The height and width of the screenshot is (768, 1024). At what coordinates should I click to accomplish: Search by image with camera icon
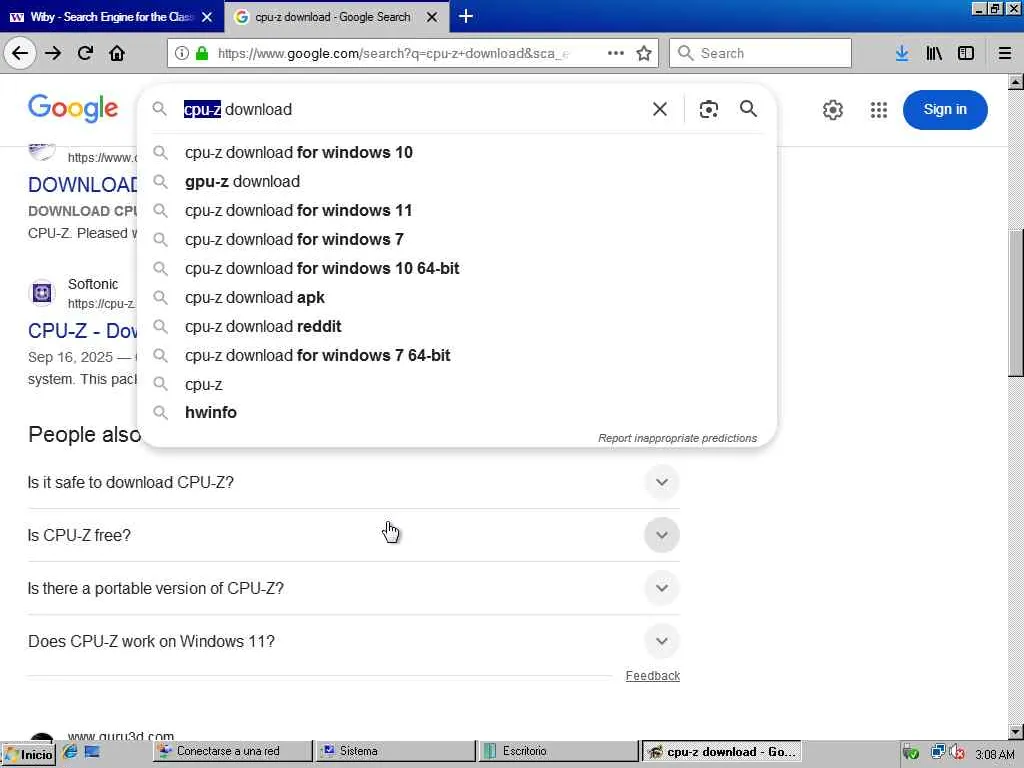pos(709,109)
